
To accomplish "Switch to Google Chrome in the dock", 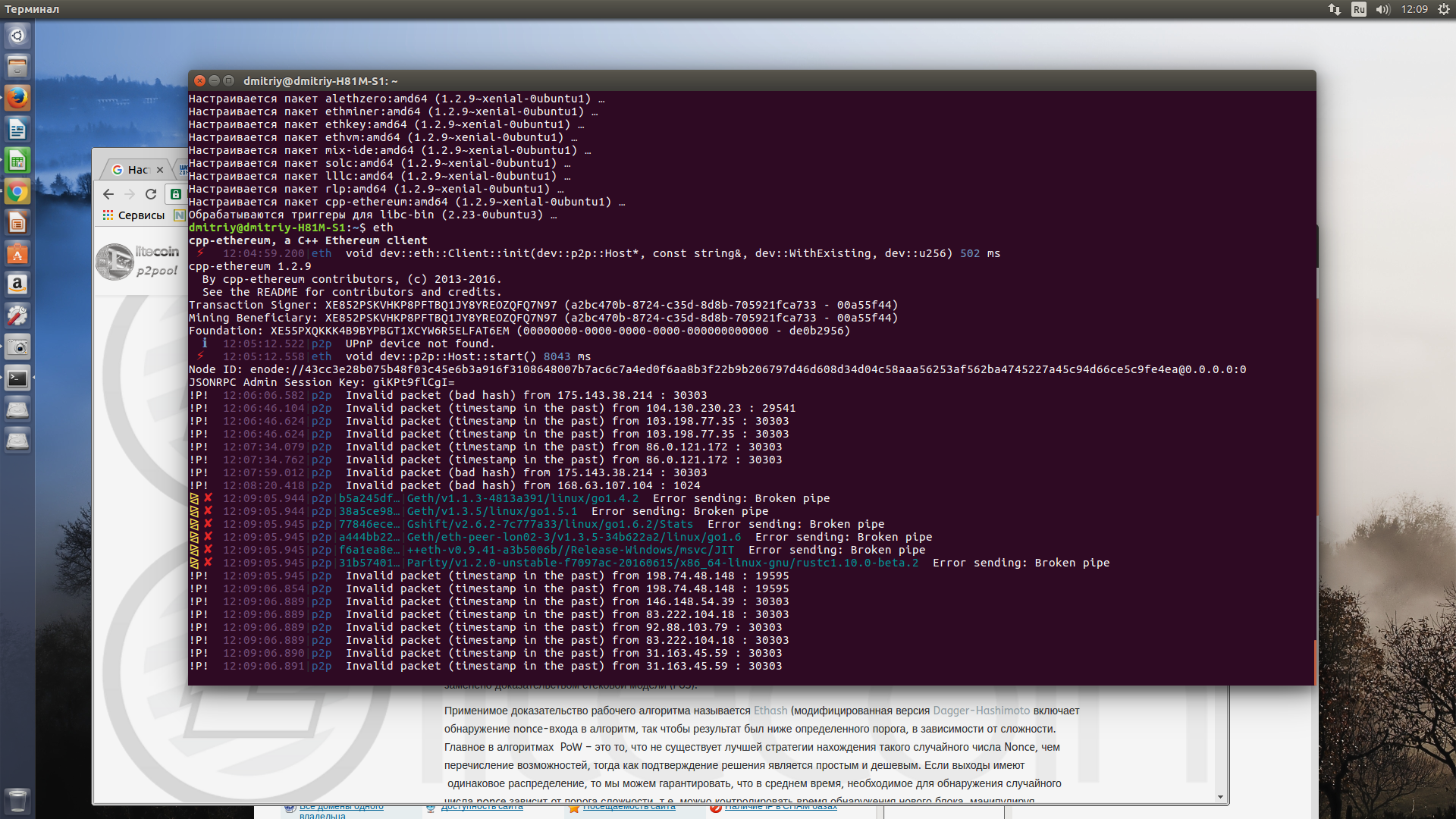I will (17, 191).
